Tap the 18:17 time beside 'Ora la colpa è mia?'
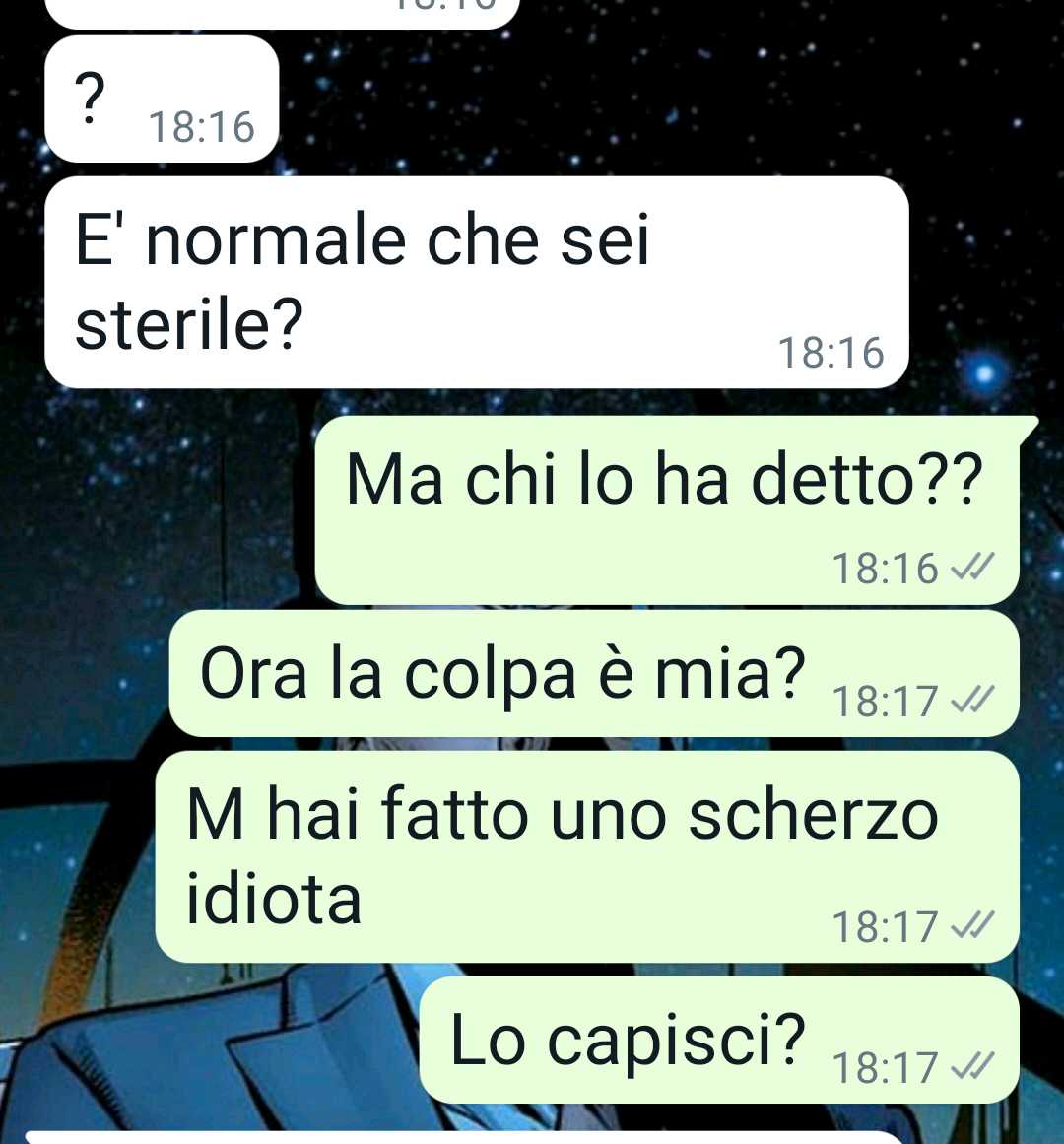 point(885,702)
